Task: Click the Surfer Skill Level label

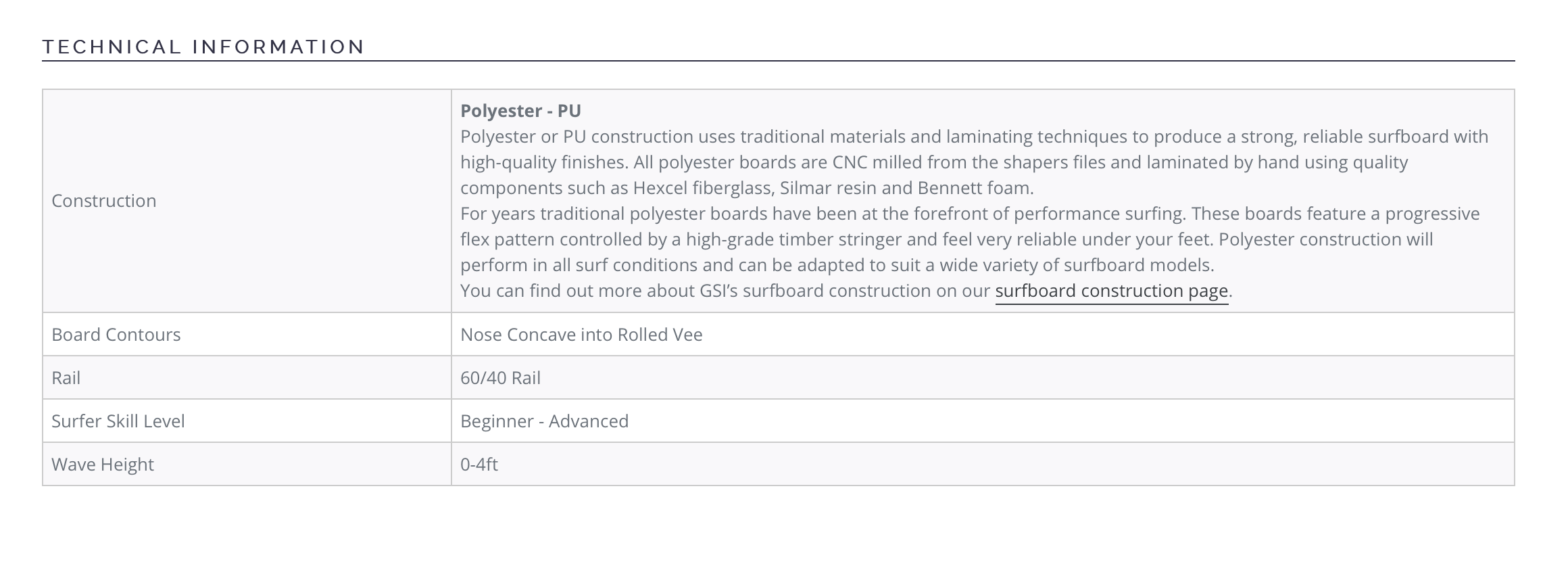Action: [x=118, y=421]
